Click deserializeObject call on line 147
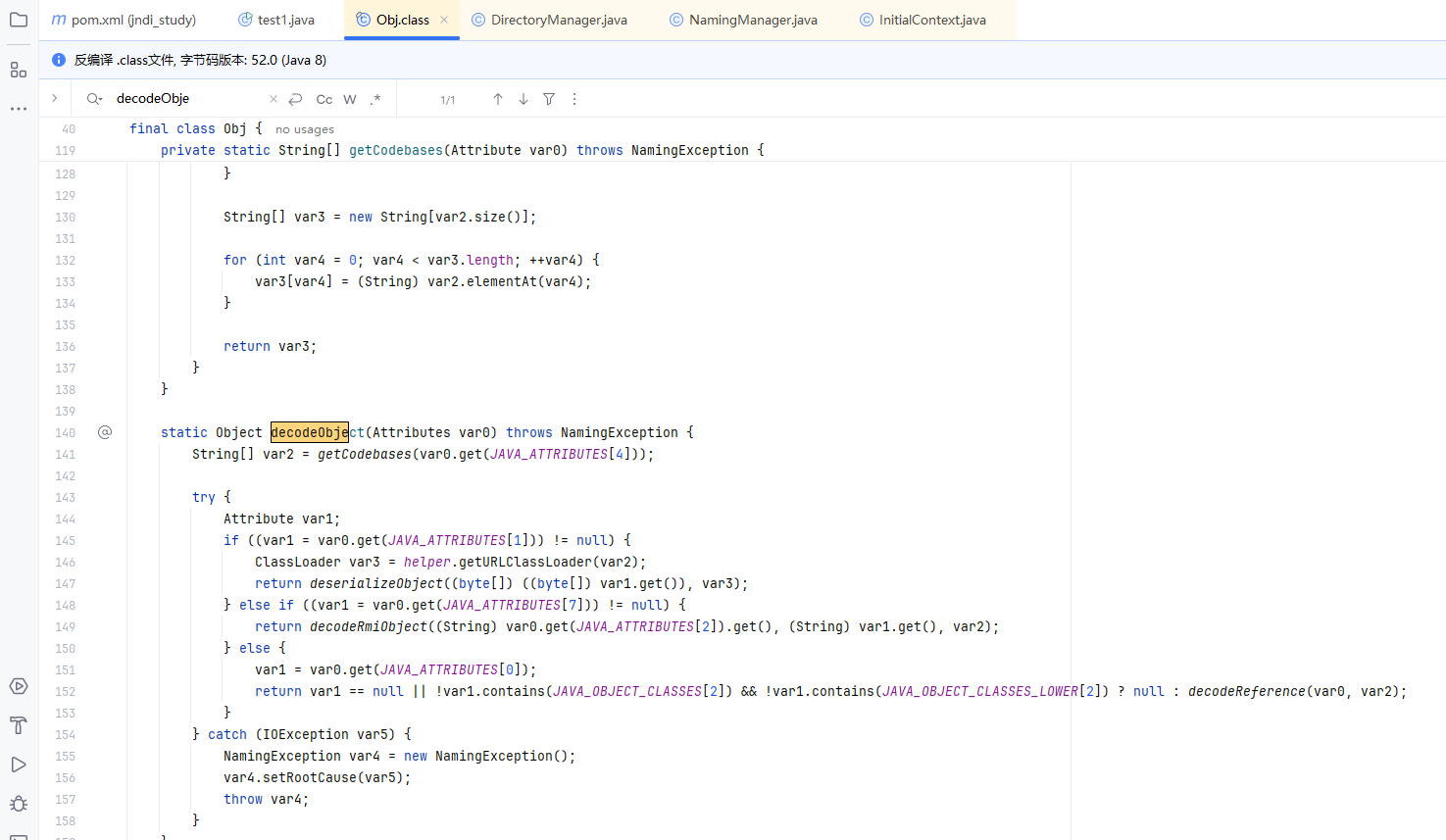This screenshot has width=1446, height=840. (376, 583)
